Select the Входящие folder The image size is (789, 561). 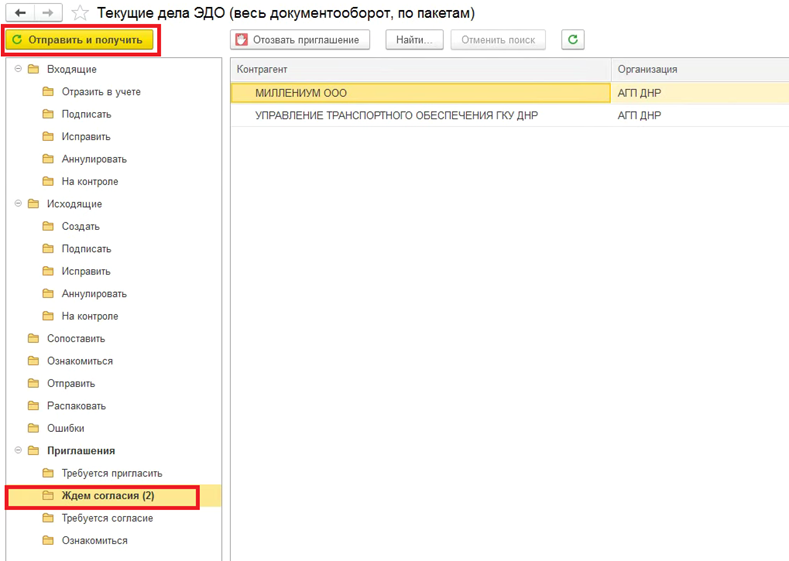[x=71, y=69]
